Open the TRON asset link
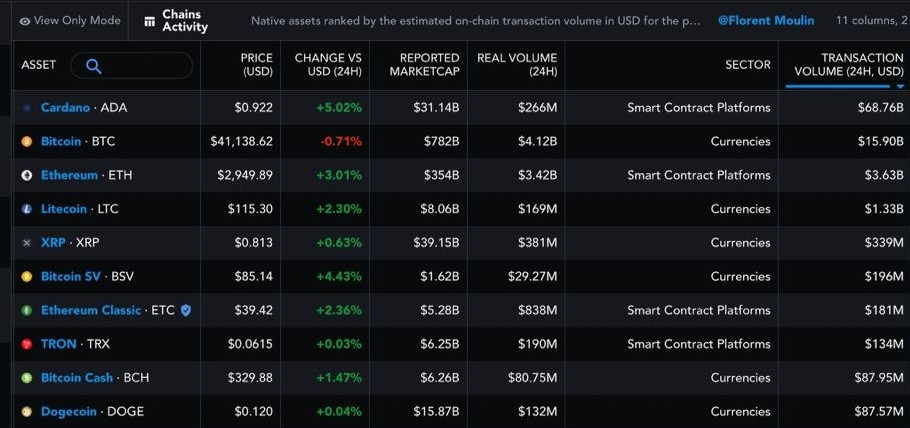 click(59, 344)
